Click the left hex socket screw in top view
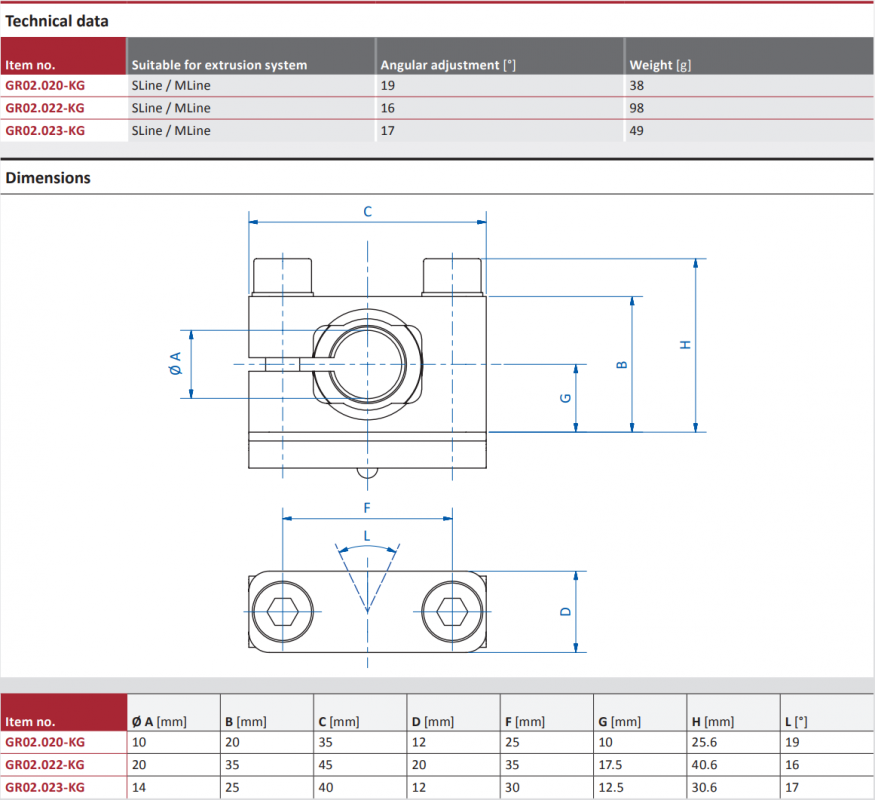875x800 pixels. [282, 611]
